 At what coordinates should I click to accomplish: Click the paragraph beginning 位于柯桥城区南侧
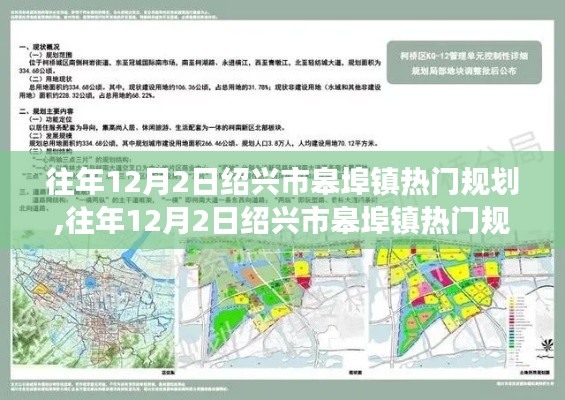pyautogui.click(x=200, y=66)
